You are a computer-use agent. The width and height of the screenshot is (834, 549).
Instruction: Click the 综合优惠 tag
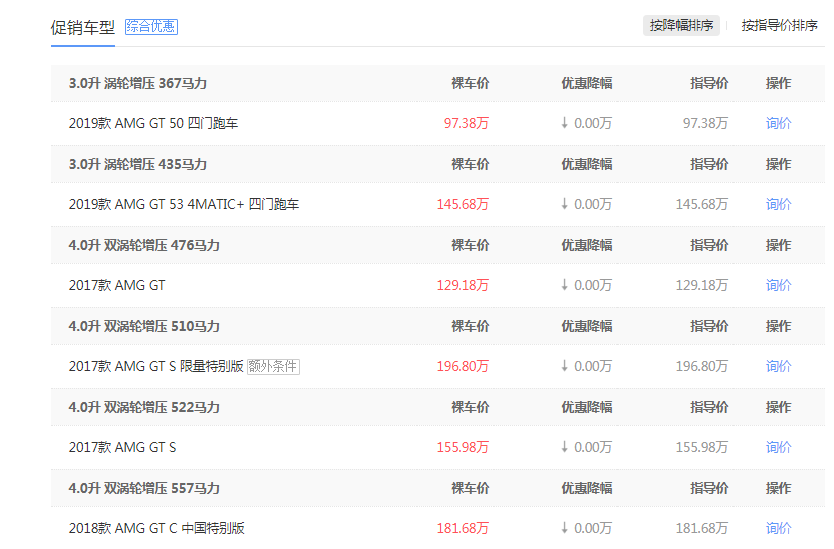151,27
